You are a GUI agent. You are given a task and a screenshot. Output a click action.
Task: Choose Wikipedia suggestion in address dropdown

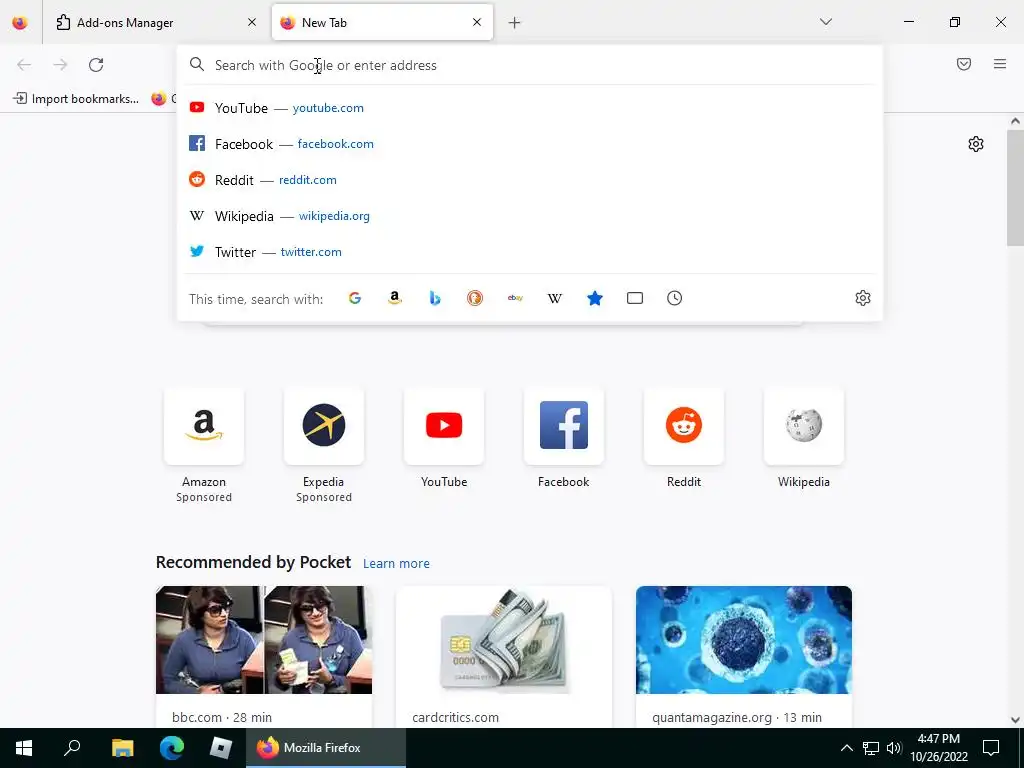tap(530, 216)
